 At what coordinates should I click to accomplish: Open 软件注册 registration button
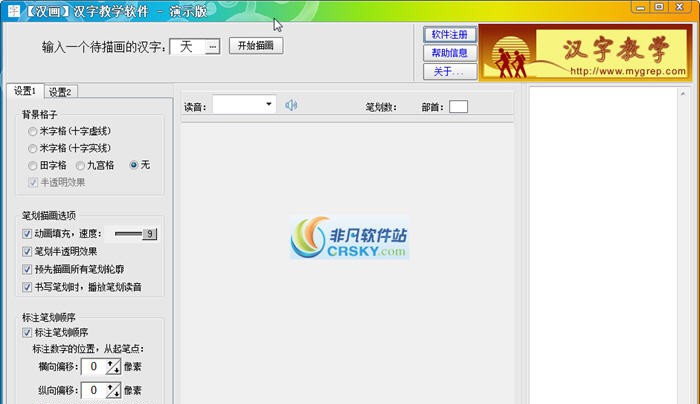tap(450, 34)
